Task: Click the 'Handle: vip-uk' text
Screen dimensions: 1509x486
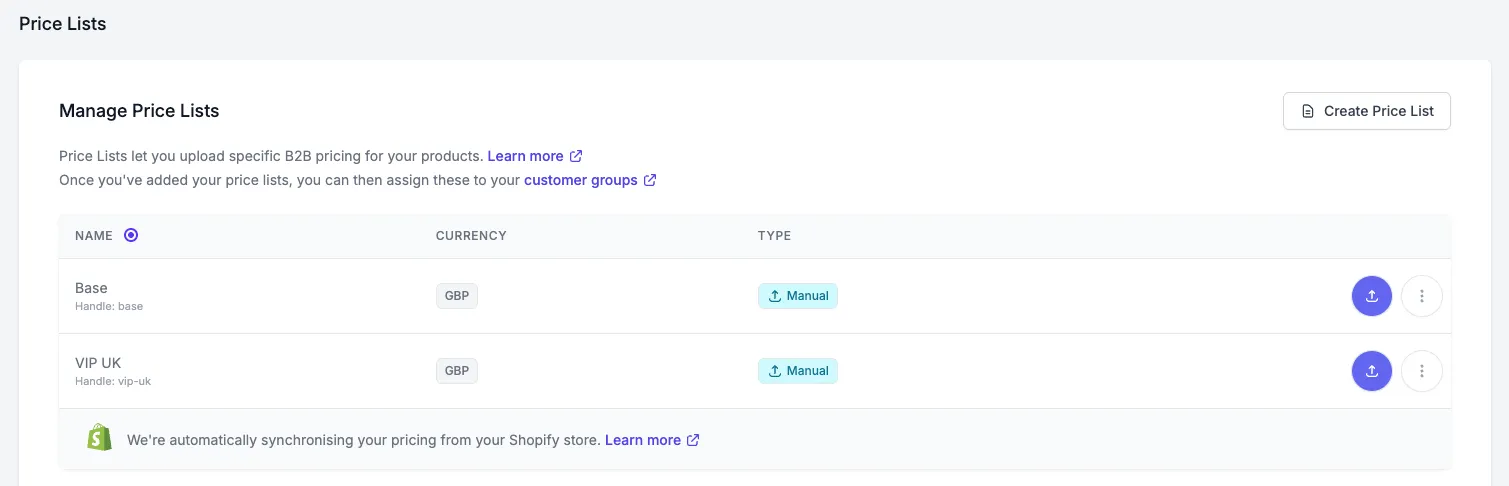Action: coord(113,381)
